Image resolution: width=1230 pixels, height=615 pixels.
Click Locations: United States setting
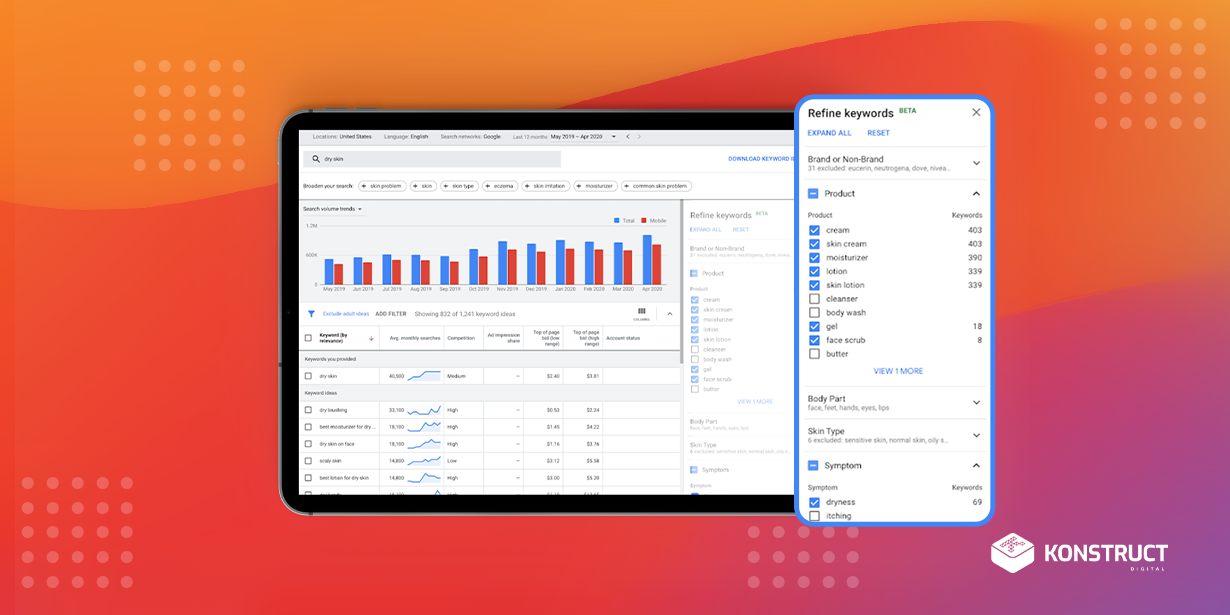click(x=342, y=136)
